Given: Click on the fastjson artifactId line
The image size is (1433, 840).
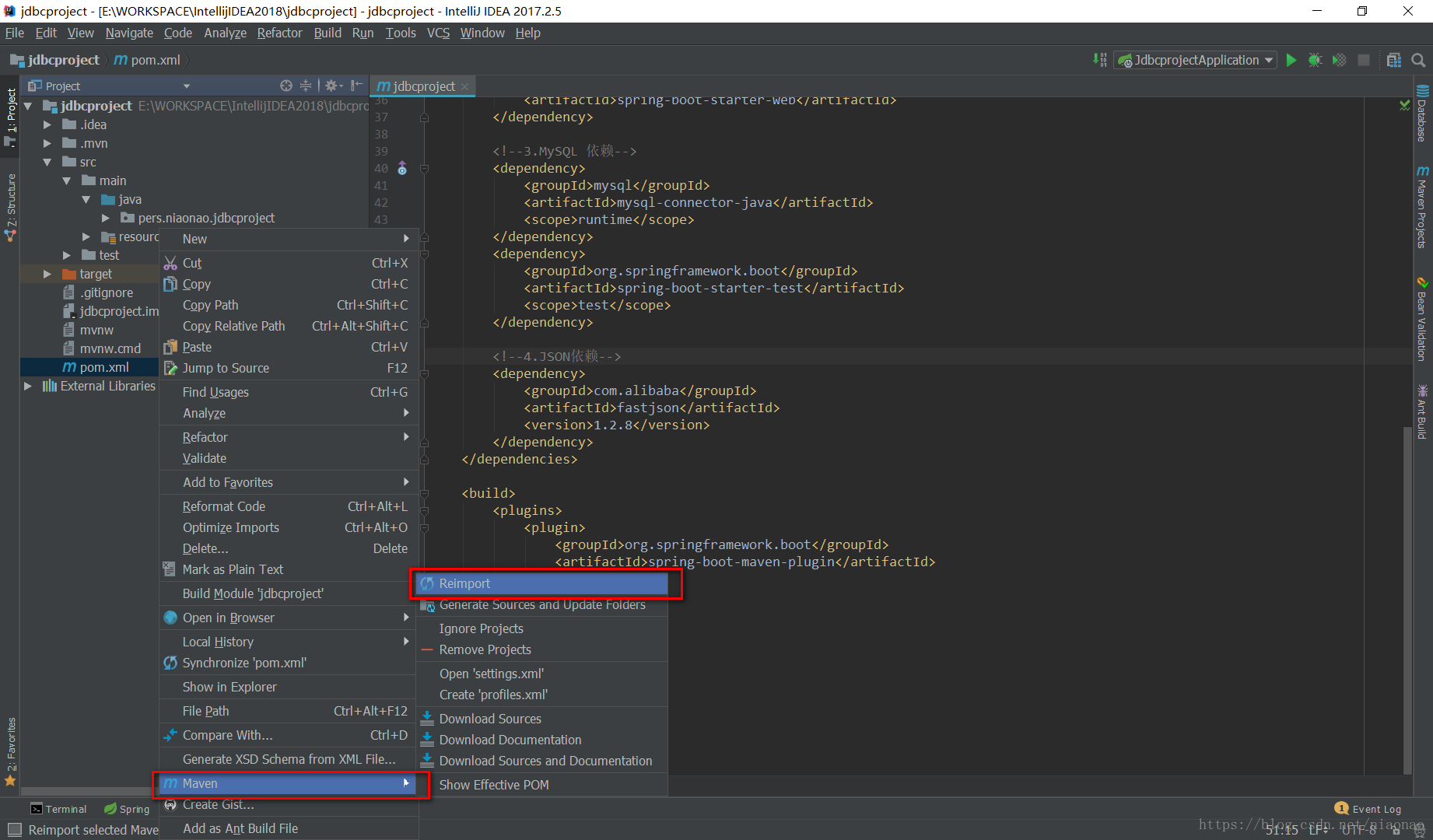Looking at the screenshot, I should [652, 408].
